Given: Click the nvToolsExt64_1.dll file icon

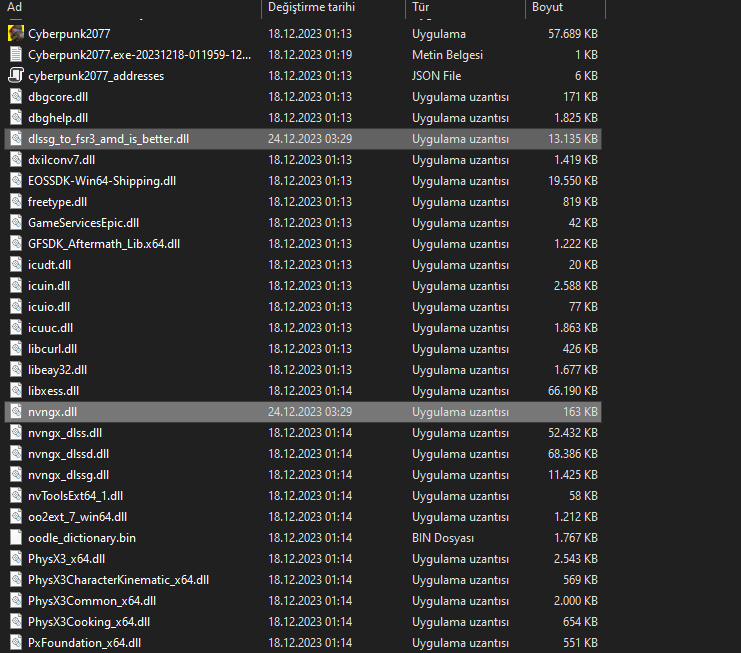Looking at the screenshot, I should point(16,496).
